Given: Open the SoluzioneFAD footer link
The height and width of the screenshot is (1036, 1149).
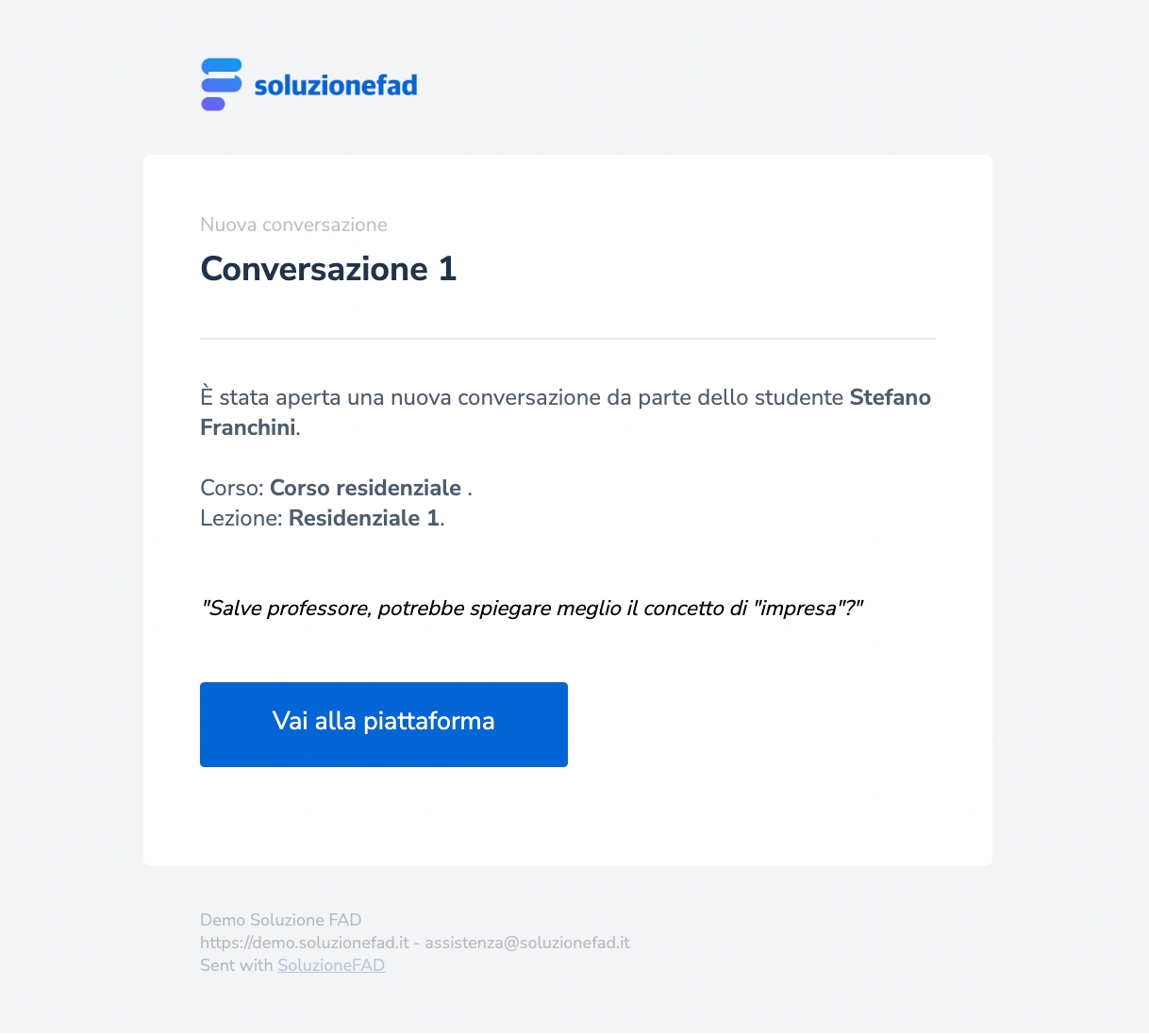Looking at the screenshot, I should coord(331,965).
